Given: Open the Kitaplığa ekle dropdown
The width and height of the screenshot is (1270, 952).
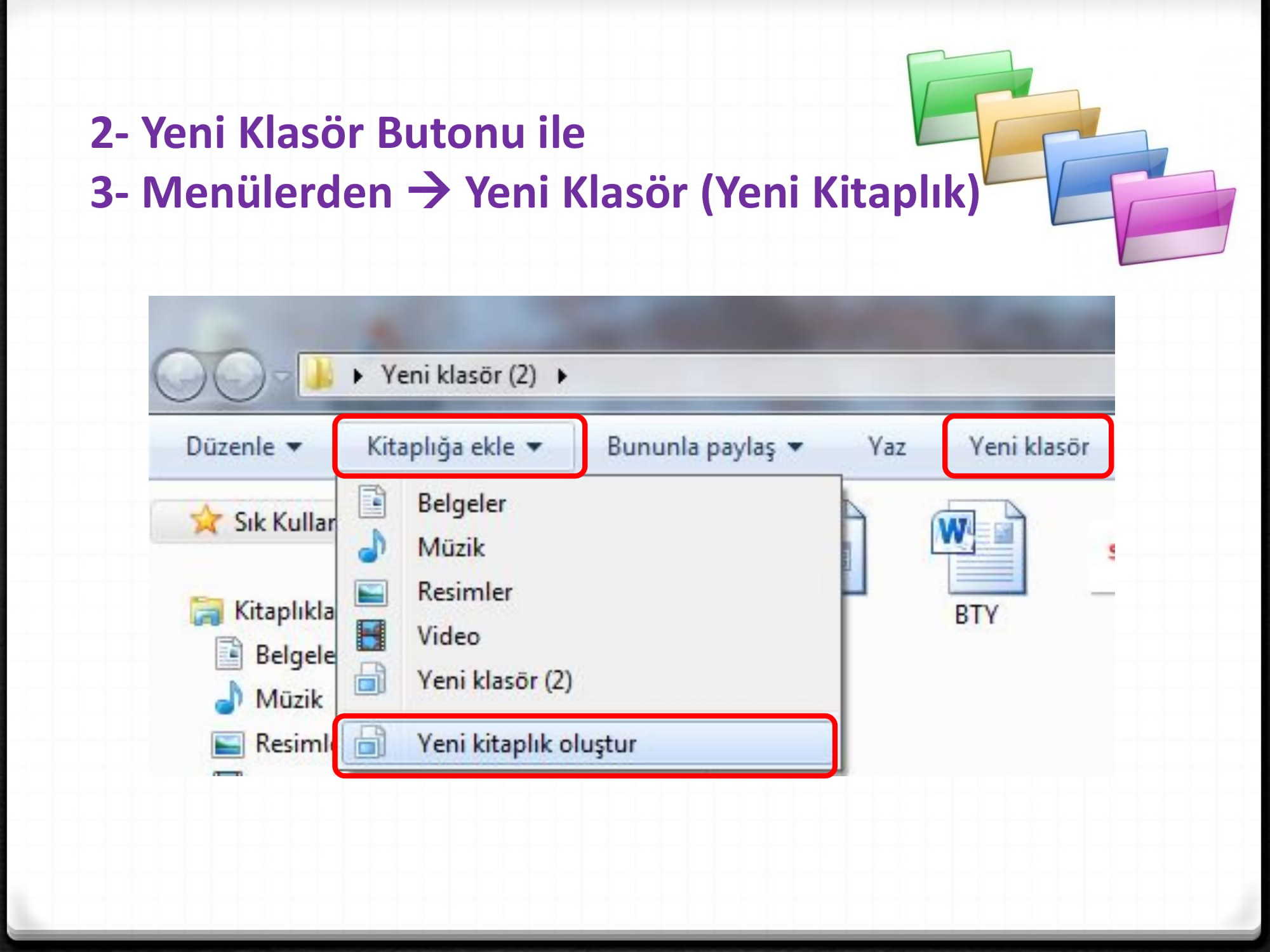Looking at the screenshot, I should point(453,446).
